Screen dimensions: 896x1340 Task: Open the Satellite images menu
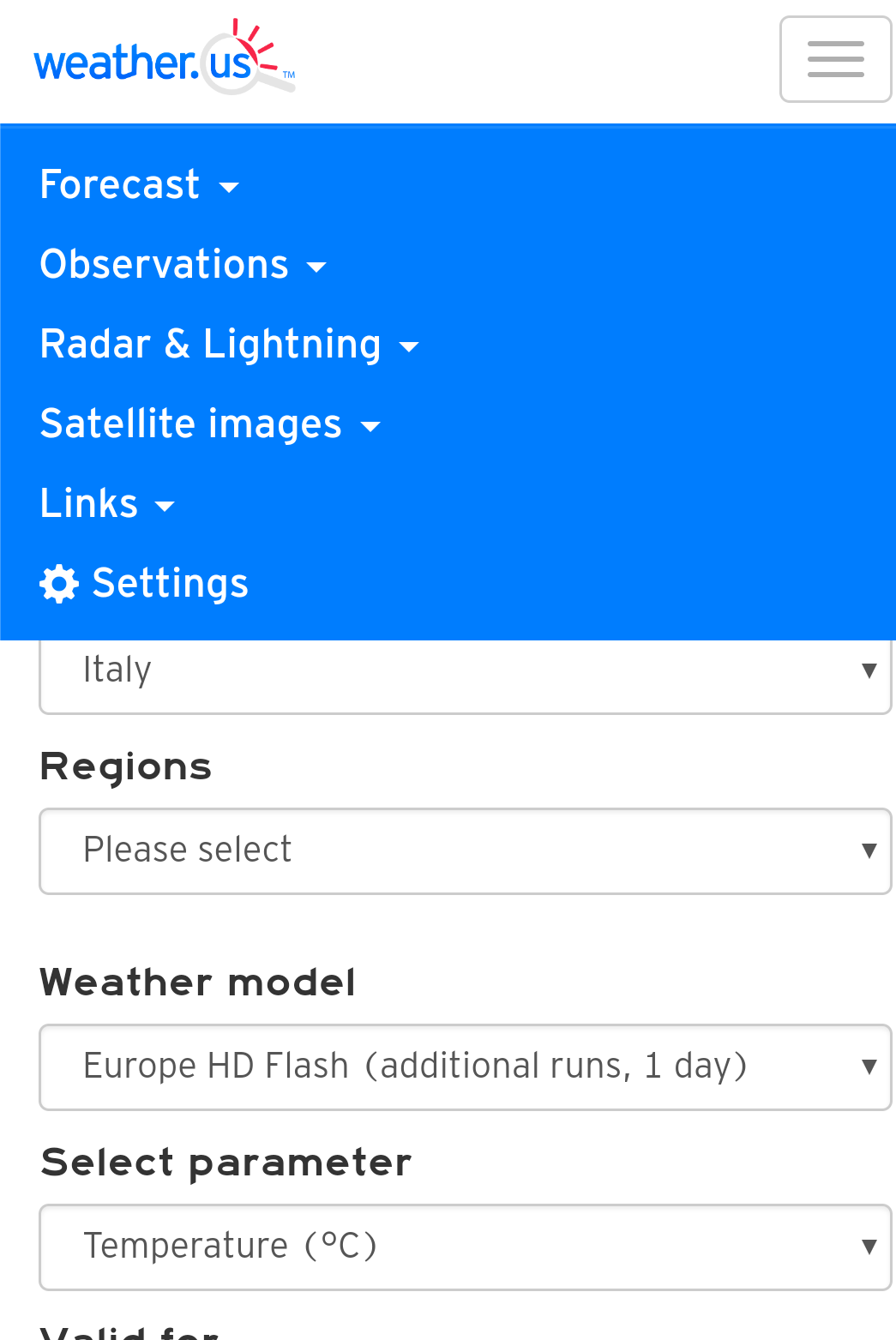(x=190, y=424)
